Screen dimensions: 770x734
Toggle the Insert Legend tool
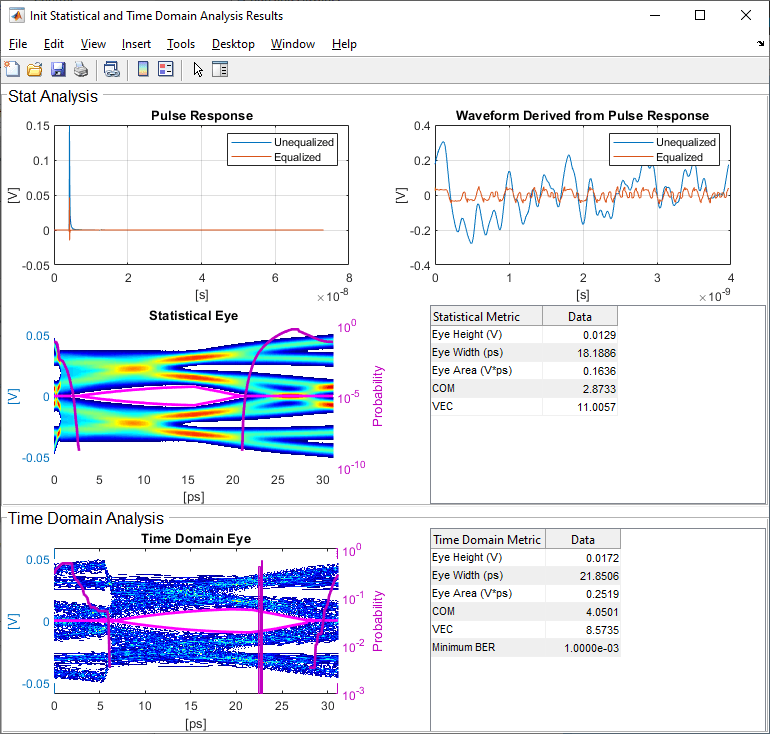[x=166, y=69]
